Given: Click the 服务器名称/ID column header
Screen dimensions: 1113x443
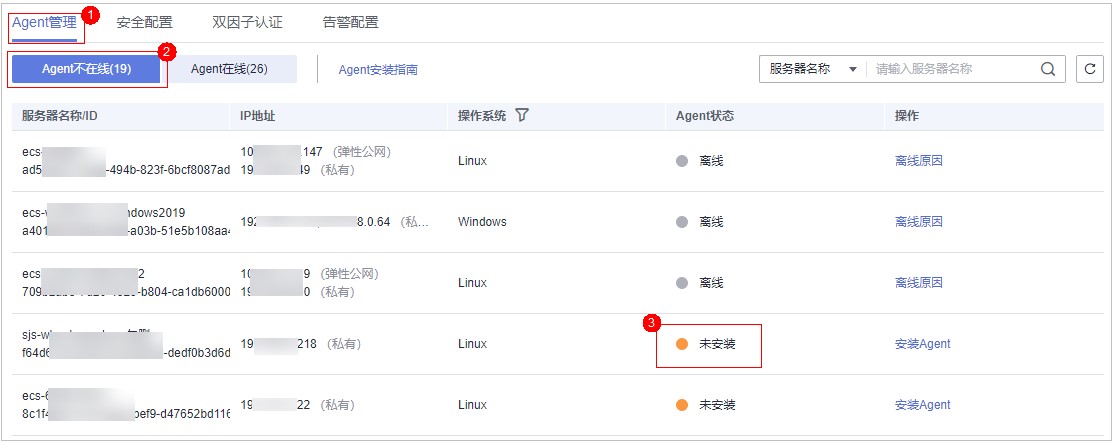Looking at the screenshot, I should click(59, 116).
